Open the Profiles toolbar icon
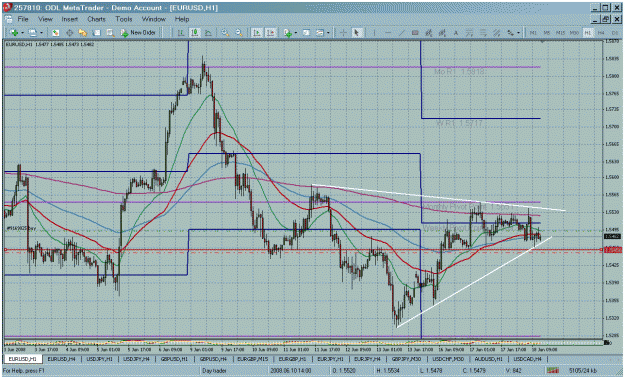 32,33
